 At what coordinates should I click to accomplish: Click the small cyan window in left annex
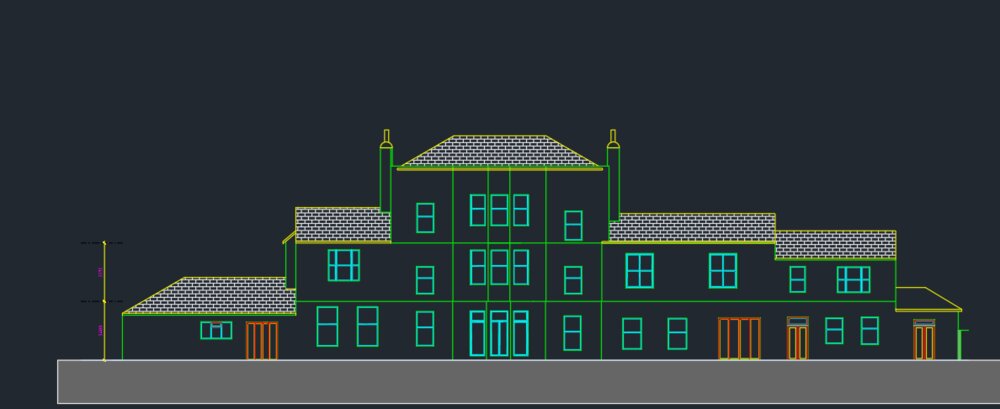(x=216, y=330)
